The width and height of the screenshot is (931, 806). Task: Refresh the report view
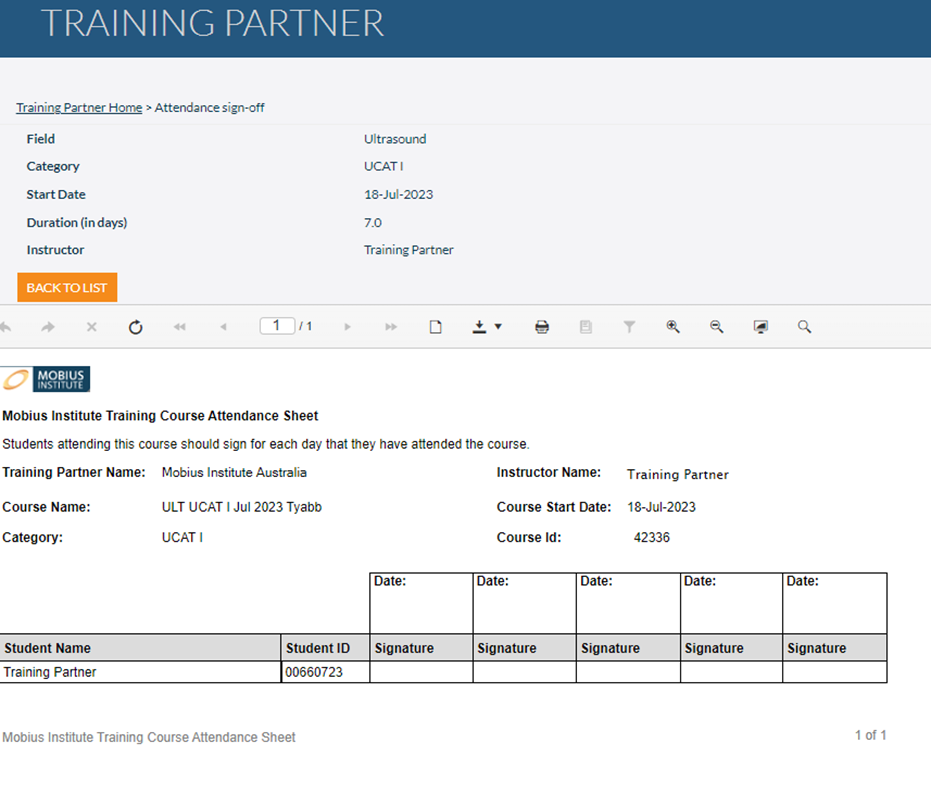point(135,326)
